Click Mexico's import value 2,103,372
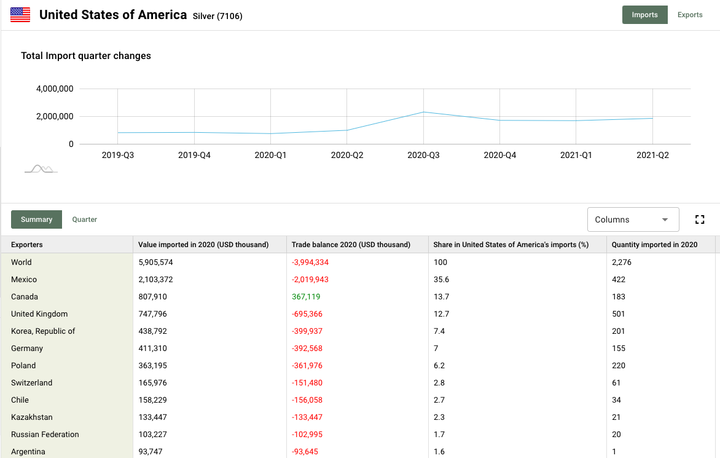The width and height of the screenshot is (720, 458). (156, 279)
